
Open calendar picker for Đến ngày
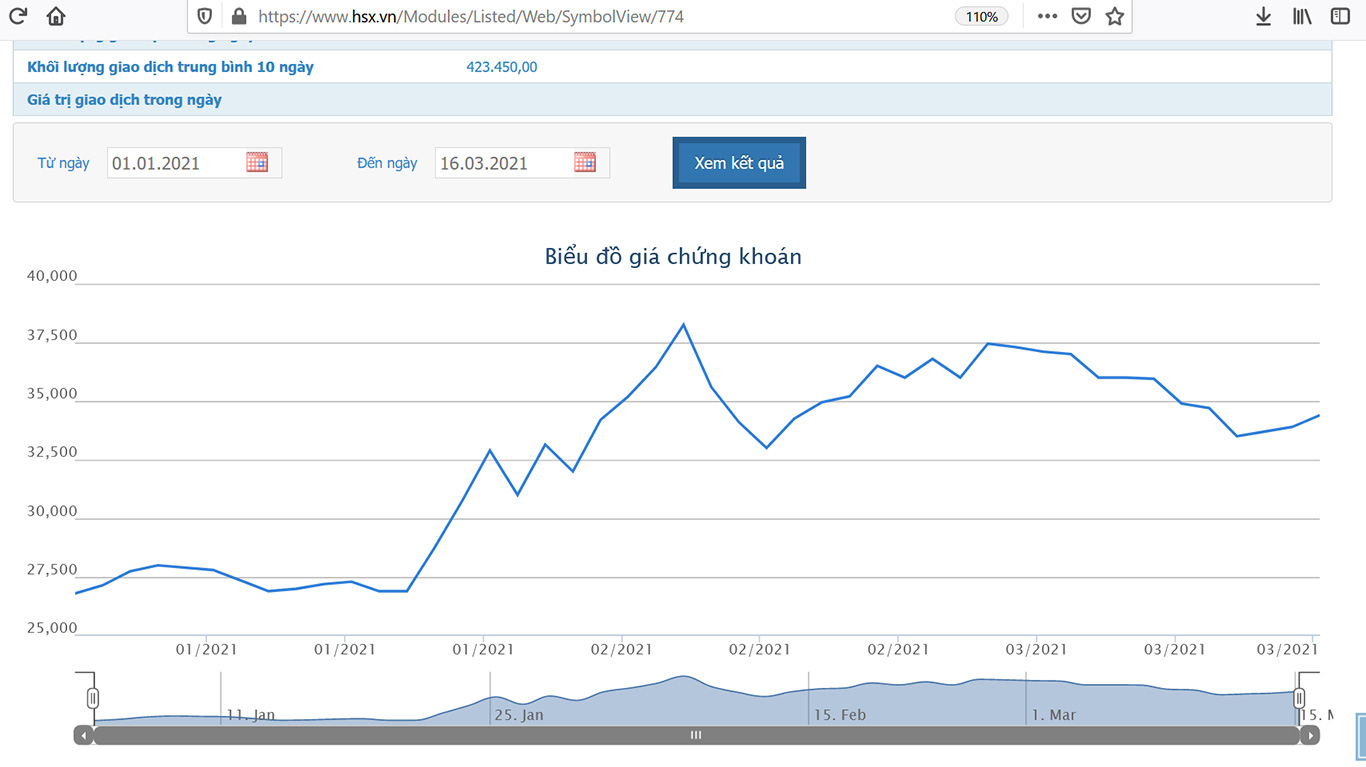click(585, 162)
